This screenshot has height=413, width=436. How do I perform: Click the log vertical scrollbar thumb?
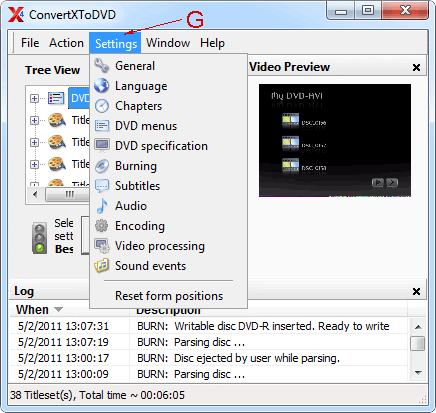click(x=418, y=344)
